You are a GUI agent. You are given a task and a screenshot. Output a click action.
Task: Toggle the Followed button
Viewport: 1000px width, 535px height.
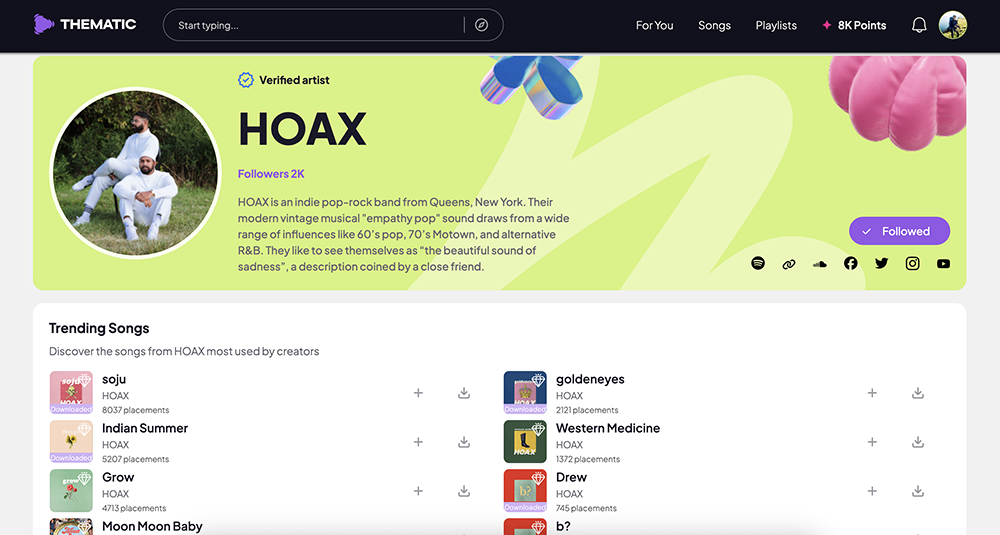point(899,231)
